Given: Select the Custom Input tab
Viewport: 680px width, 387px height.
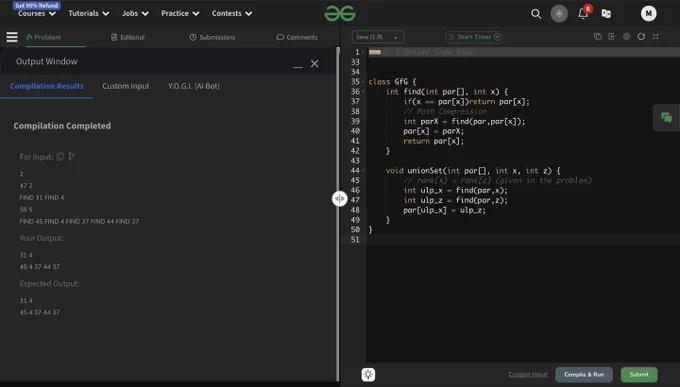Looking at the screenshot, I should pyautogui.click(x=126, y=86).
